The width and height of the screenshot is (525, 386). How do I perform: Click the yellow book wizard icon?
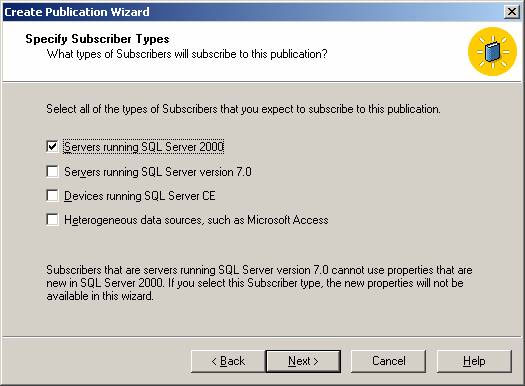(492, 52)
